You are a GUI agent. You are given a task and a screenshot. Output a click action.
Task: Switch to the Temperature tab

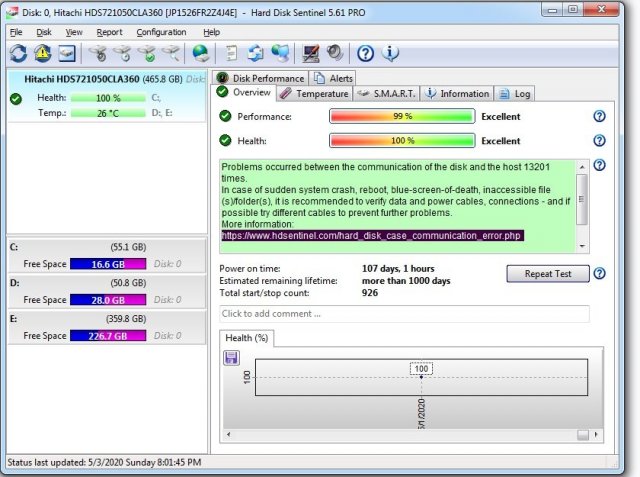pos(314,94)
